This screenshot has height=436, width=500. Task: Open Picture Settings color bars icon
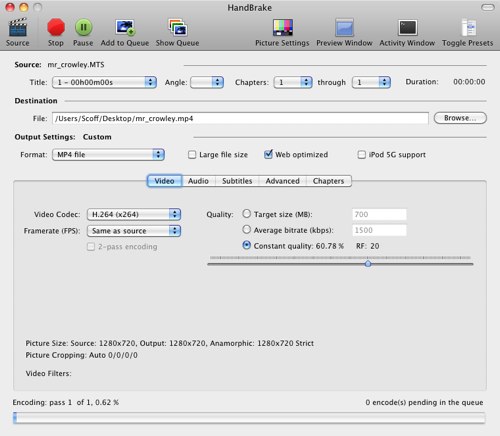[282, 27]
